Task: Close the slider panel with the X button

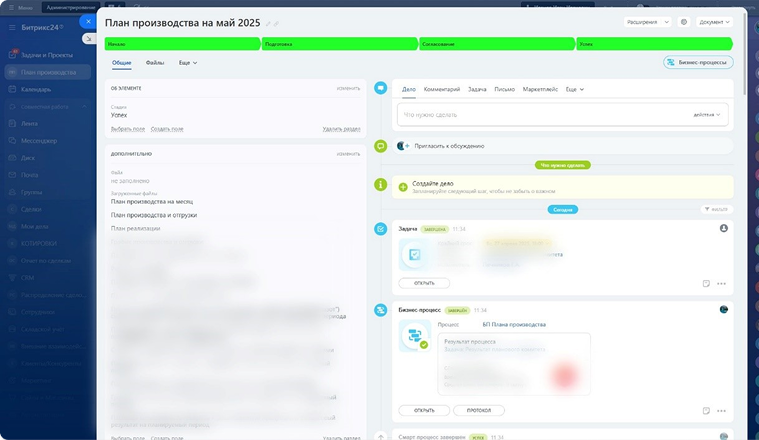Action: (x=88, y=20)
